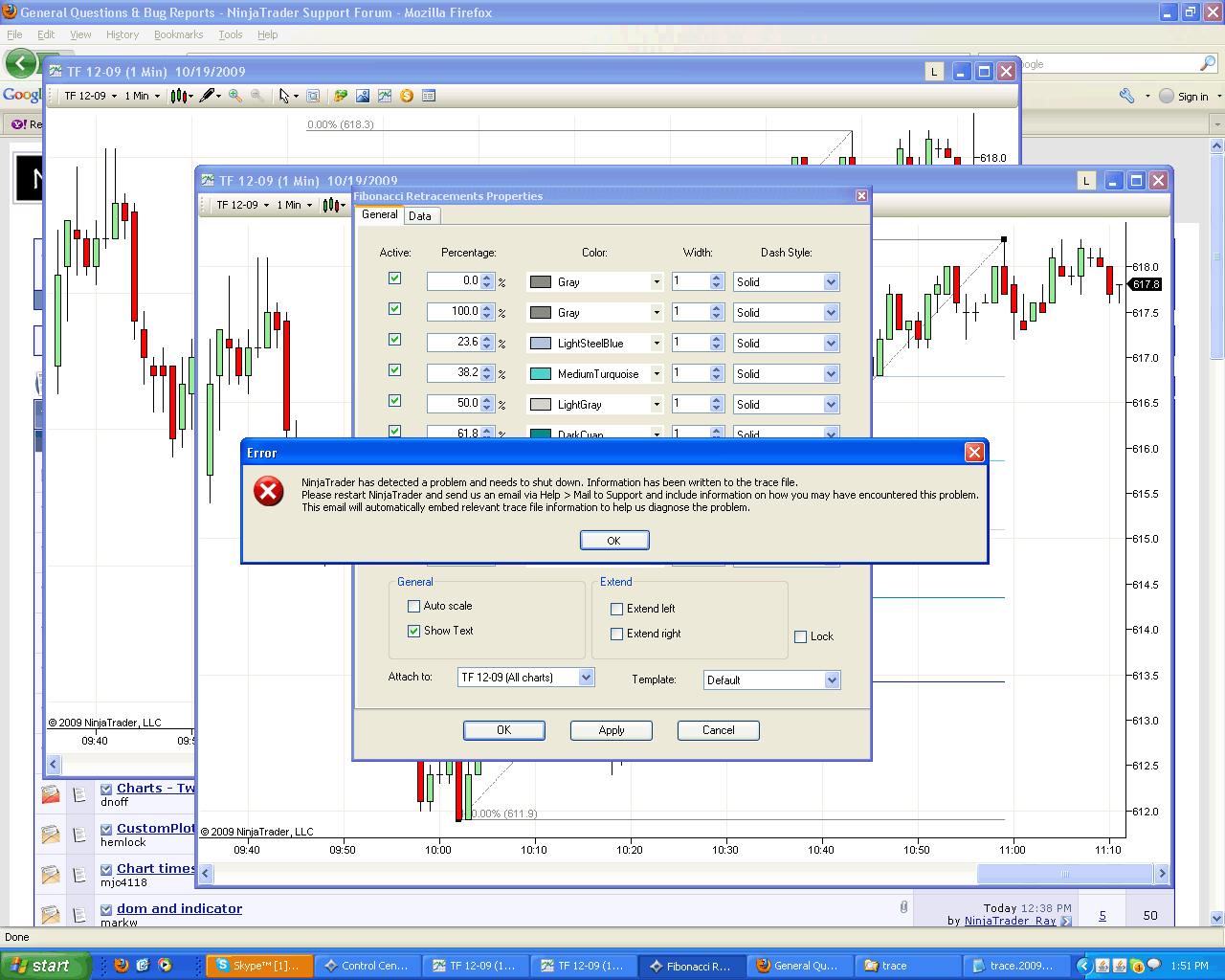Launch Firefox from the quick launch bar
1225x980 pixels.
pyautogui.click(x=122, y=966)
